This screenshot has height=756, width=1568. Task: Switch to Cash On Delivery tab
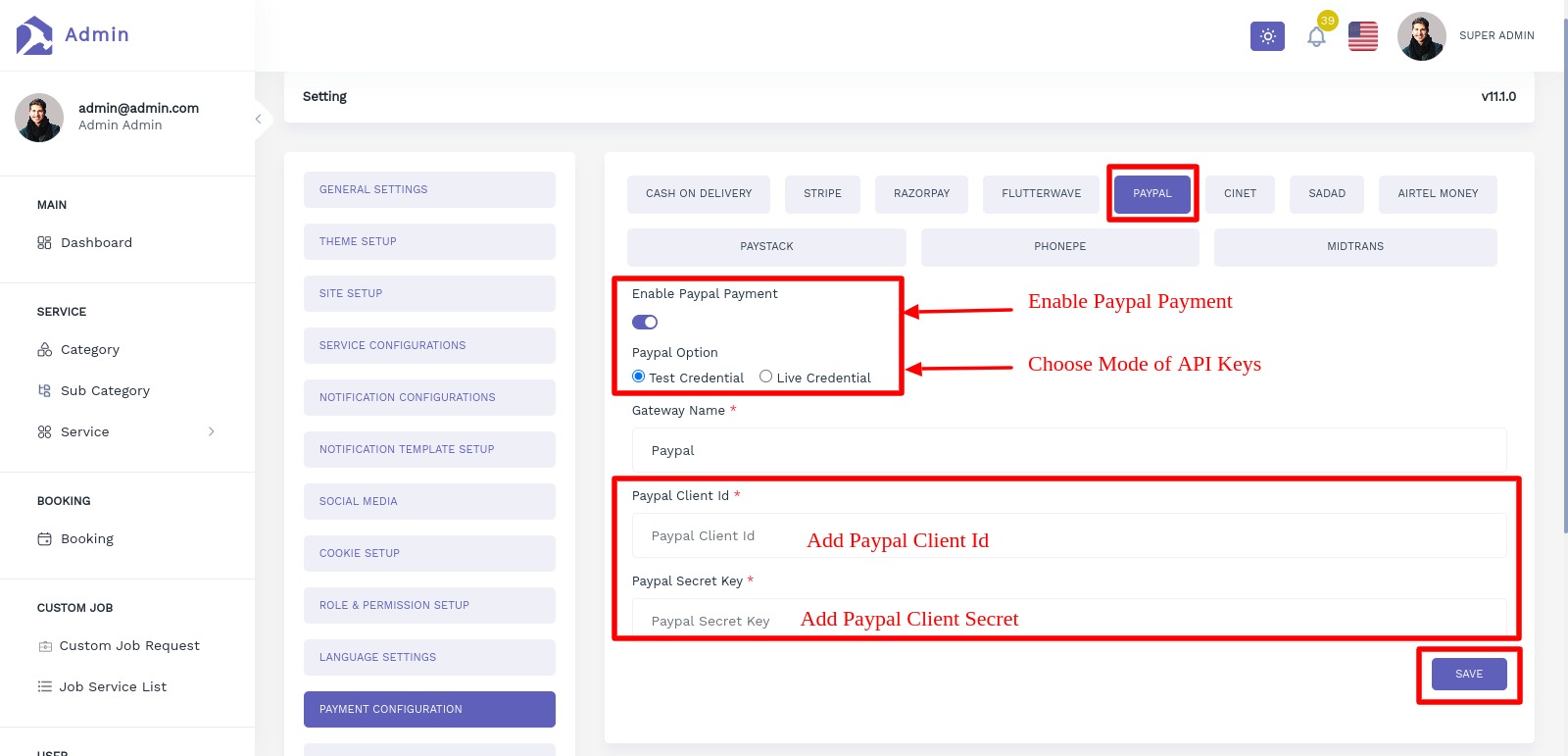point(699,194)
